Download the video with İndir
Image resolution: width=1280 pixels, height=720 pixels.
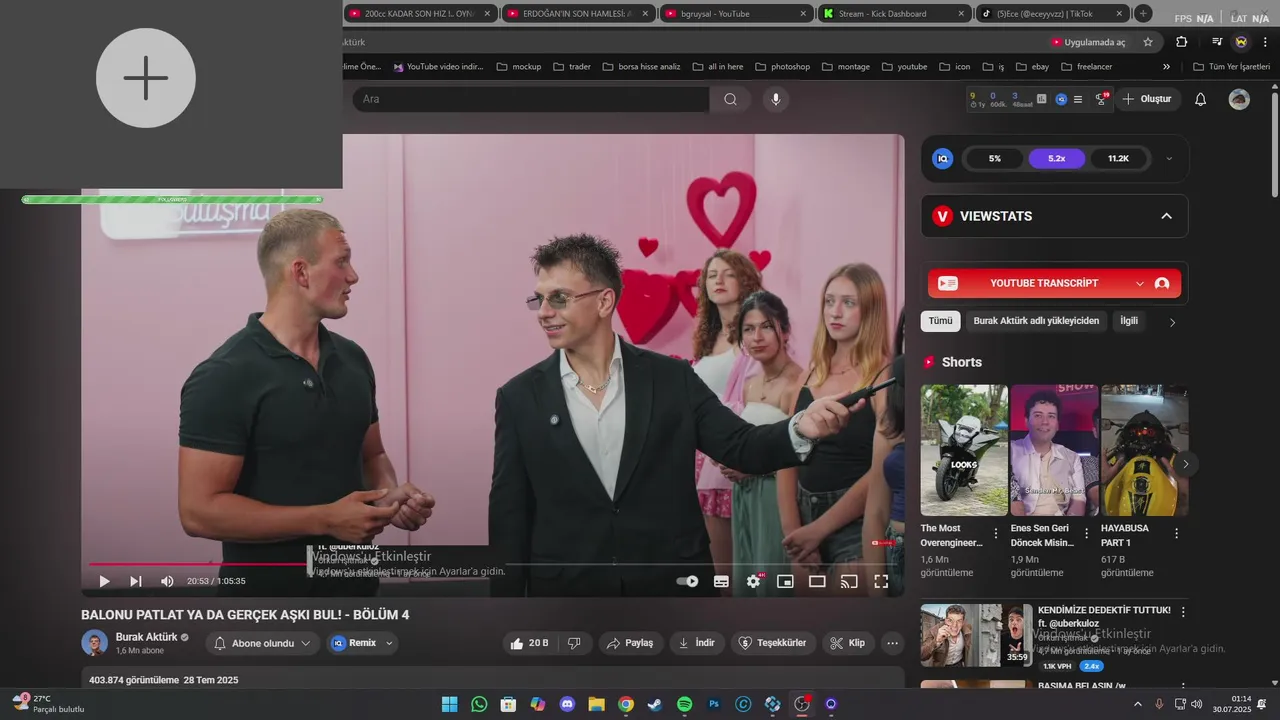[x=696, y=643]
